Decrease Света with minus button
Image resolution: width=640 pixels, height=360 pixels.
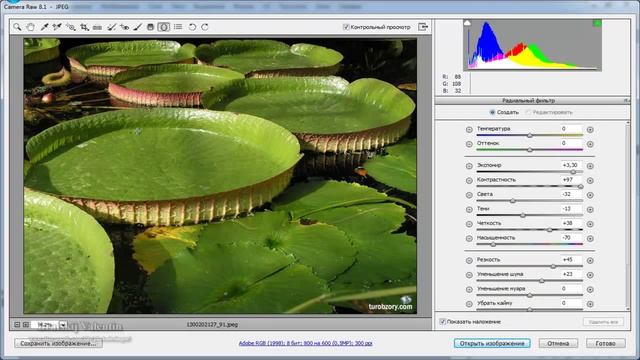pyautogui.click(x=469, y=195)
